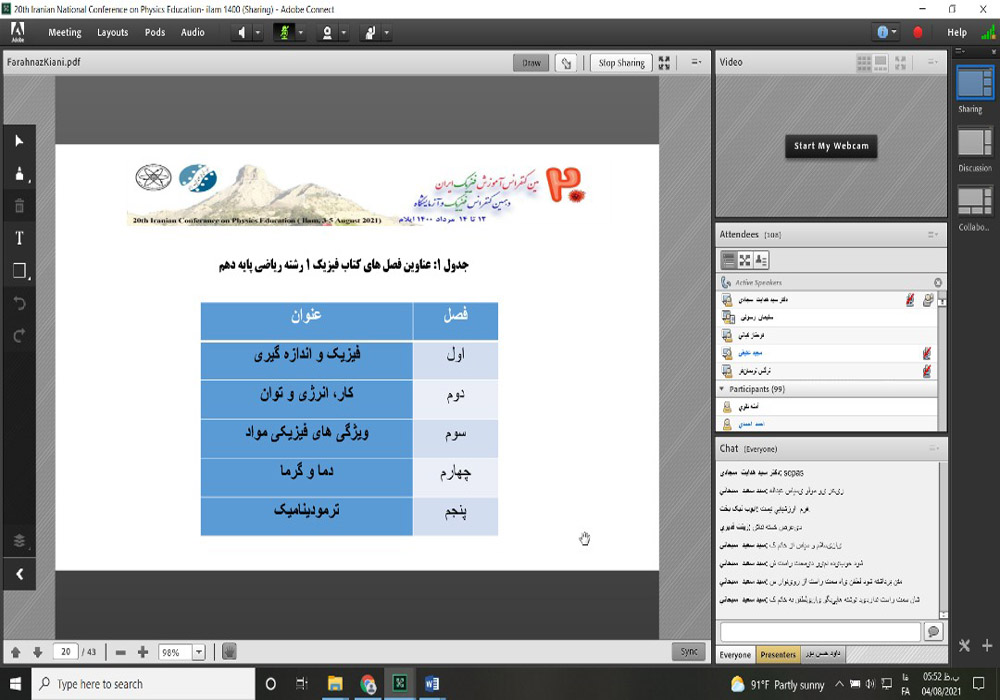The image size is (1000, 700).
Task: Click the Stop Sharing button
Action: coord(621,62)
